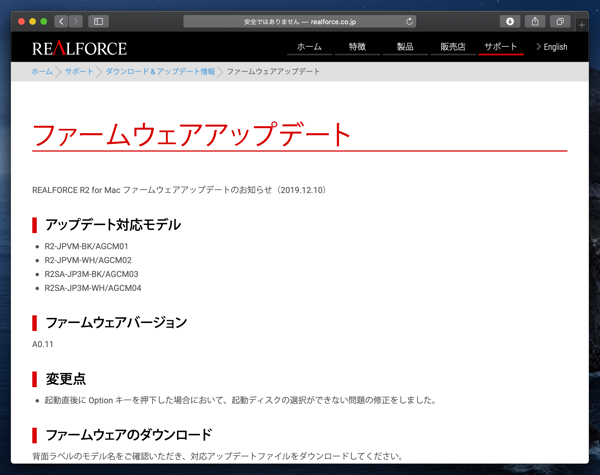Click the 変更点 heading
The width and height of the screenshot is (600, 475).
pos(66,379)
